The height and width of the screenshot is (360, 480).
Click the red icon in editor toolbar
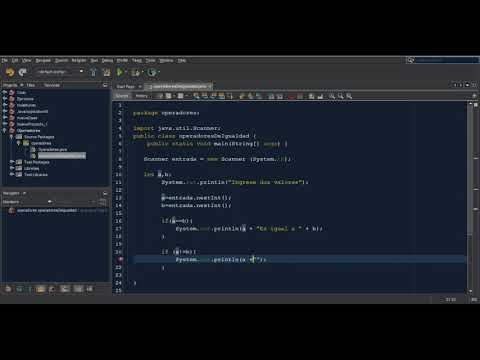point(293,96)
